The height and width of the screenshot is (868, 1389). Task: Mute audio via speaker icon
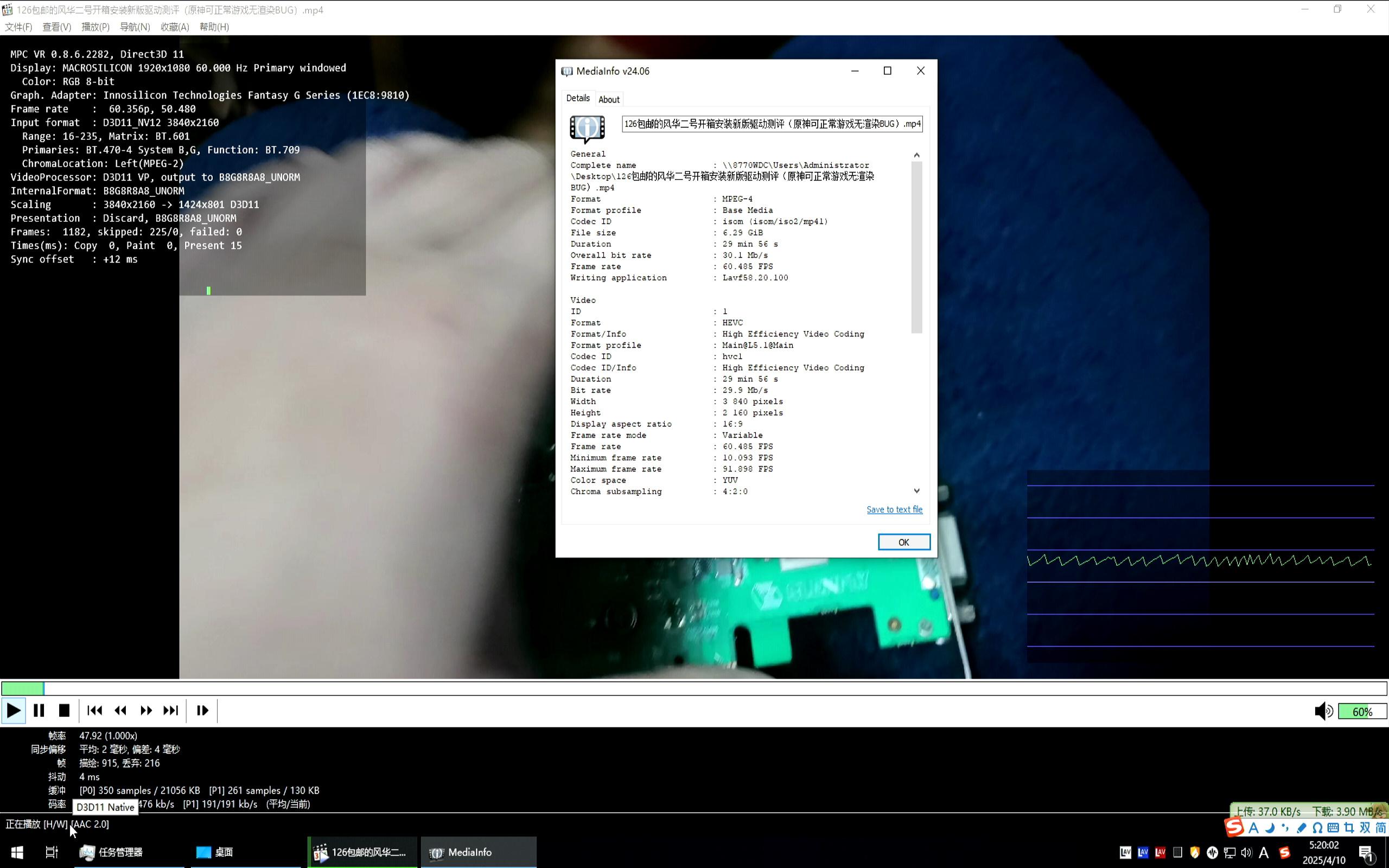[1323, 711]
